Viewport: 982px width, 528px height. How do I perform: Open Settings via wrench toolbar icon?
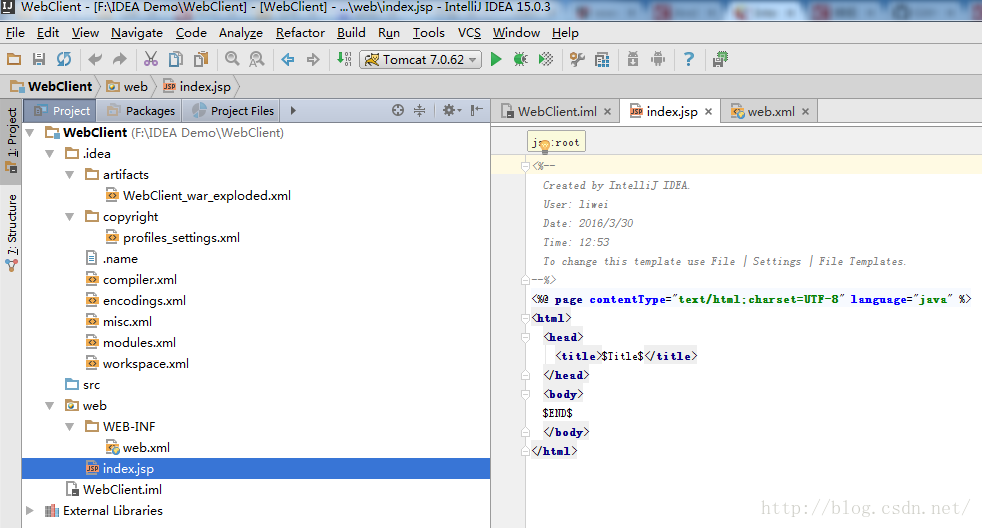click(x=577, y=60)
